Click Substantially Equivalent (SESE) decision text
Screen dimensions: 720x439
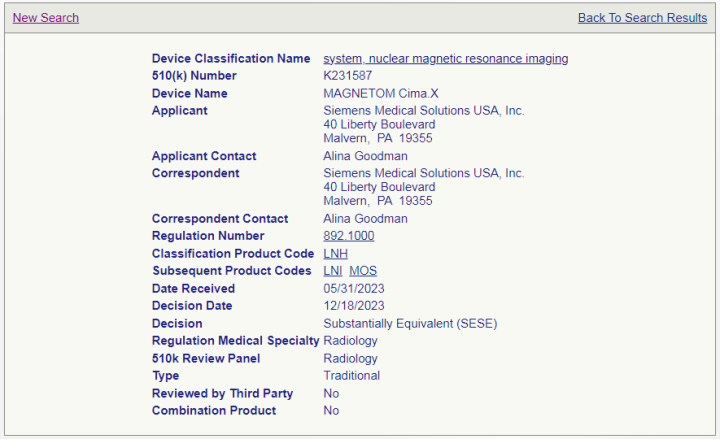(x=410, y=324)
